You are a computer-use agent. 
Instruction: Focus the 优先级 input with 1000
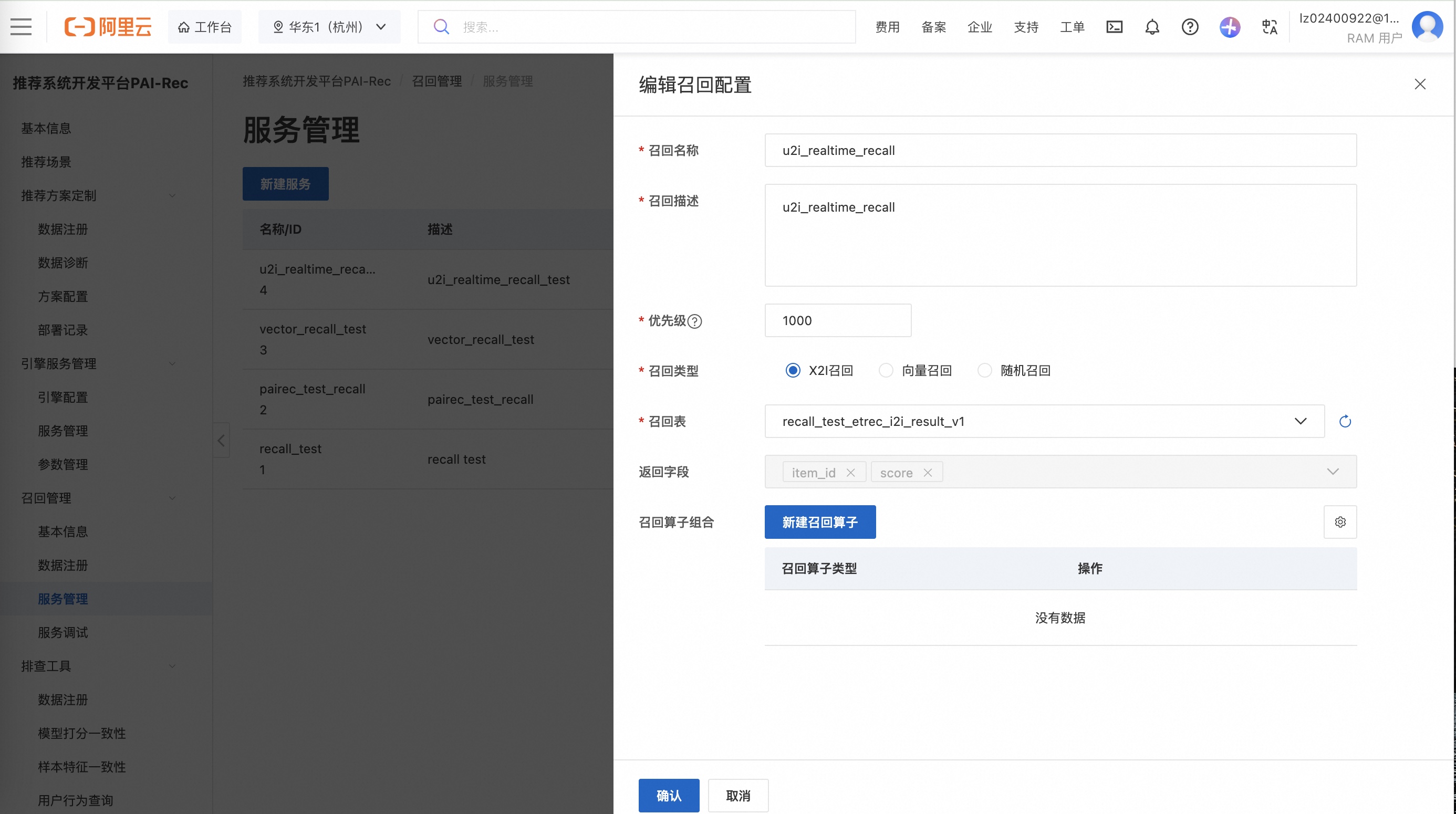tap(838, 320)
